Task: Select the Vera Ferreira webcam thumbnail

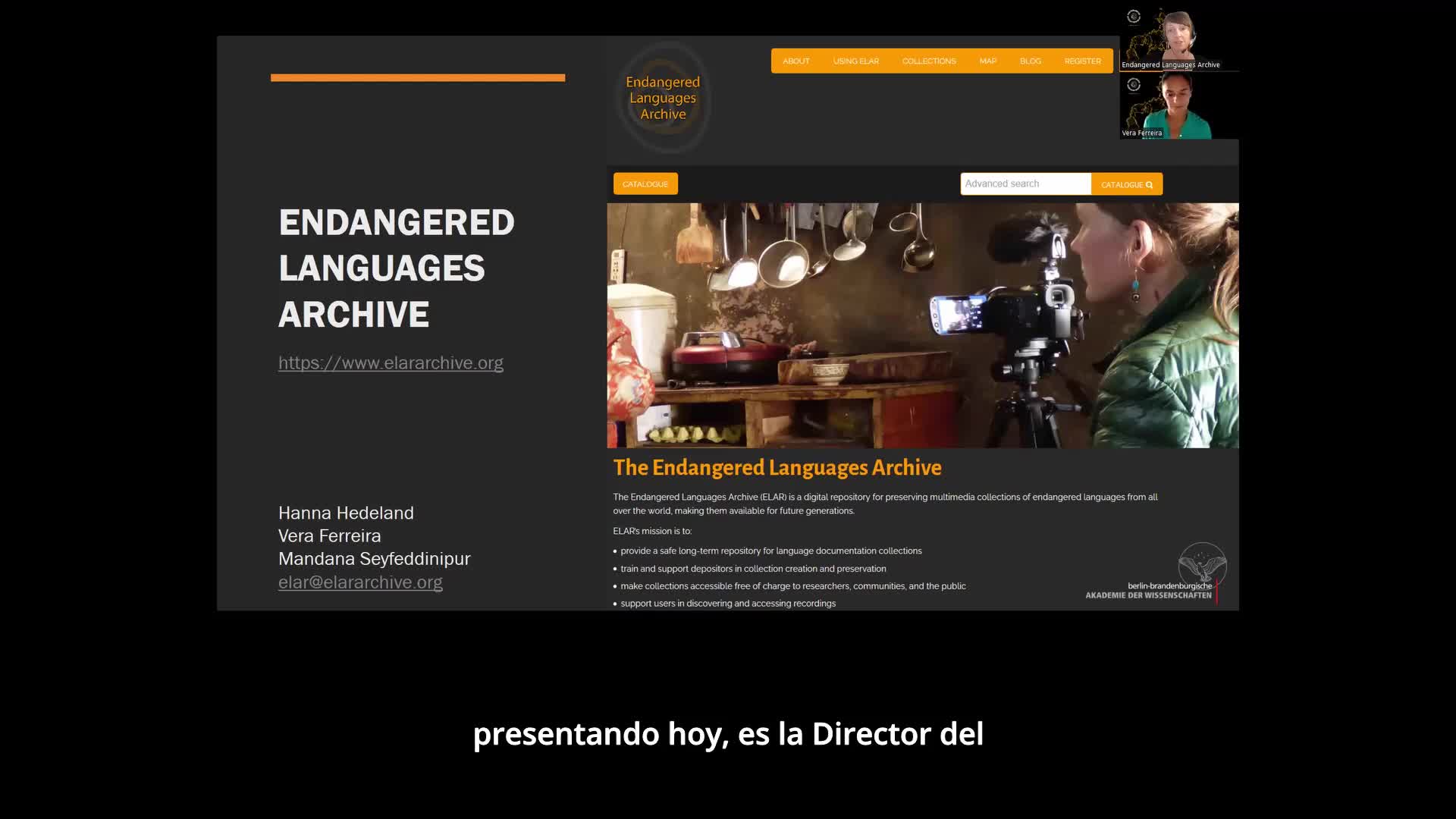Action: 1179,105
